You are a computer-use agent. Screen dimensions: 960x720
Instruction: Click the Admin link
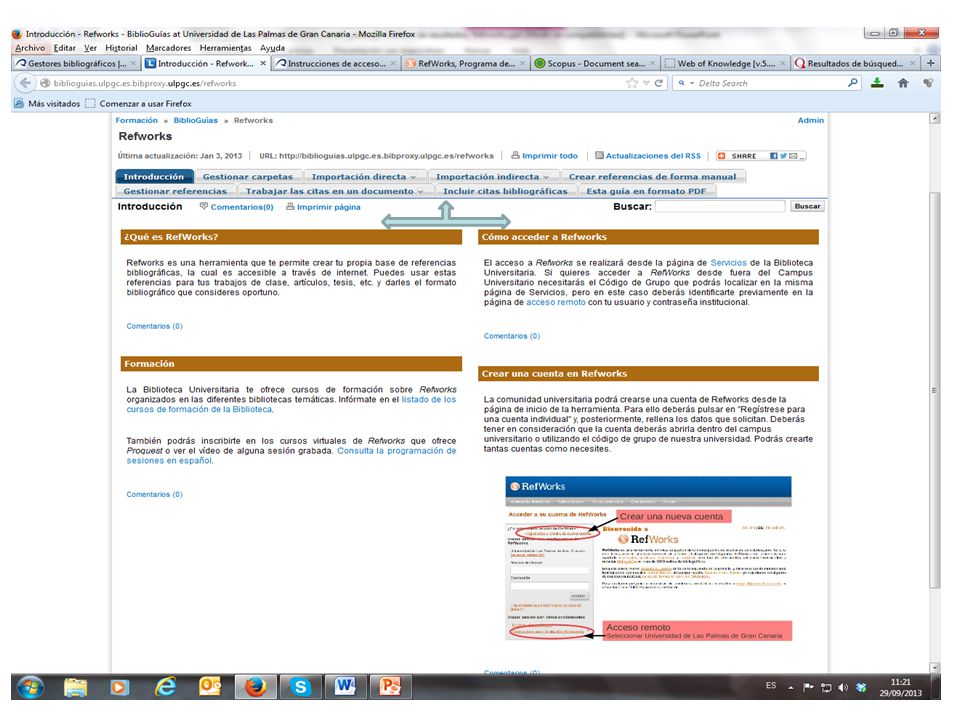(811, 120)
